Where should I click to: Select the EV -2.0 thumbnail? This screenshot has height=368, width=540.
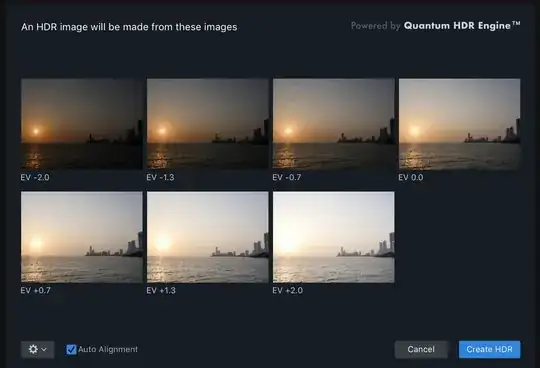(x=82, y=124)
